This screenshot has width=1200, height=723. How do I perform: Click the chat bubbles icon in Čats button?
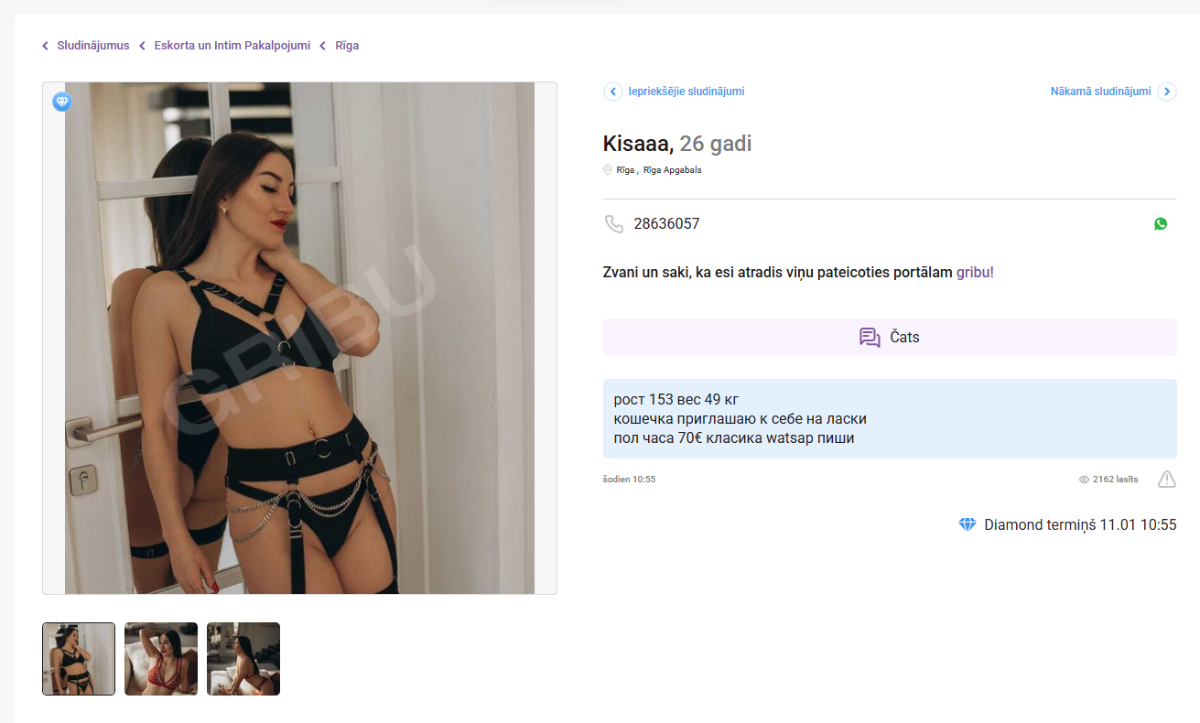870,337
